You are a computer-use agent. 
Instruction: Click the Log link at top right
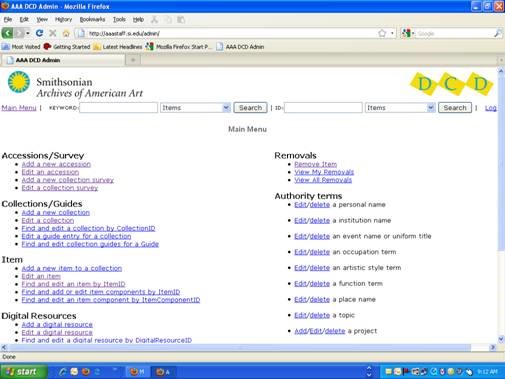[491, 108]
